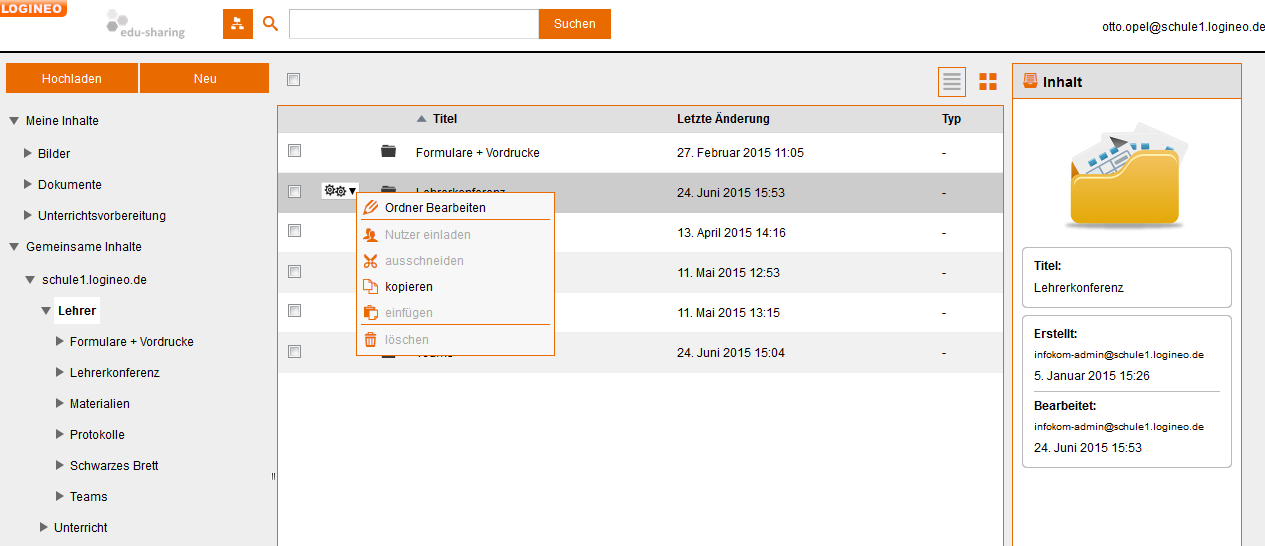Collapse the Meine Inhalte tree arrow
Viewport: 1265px width, 546px height.
tap(14, 121)
